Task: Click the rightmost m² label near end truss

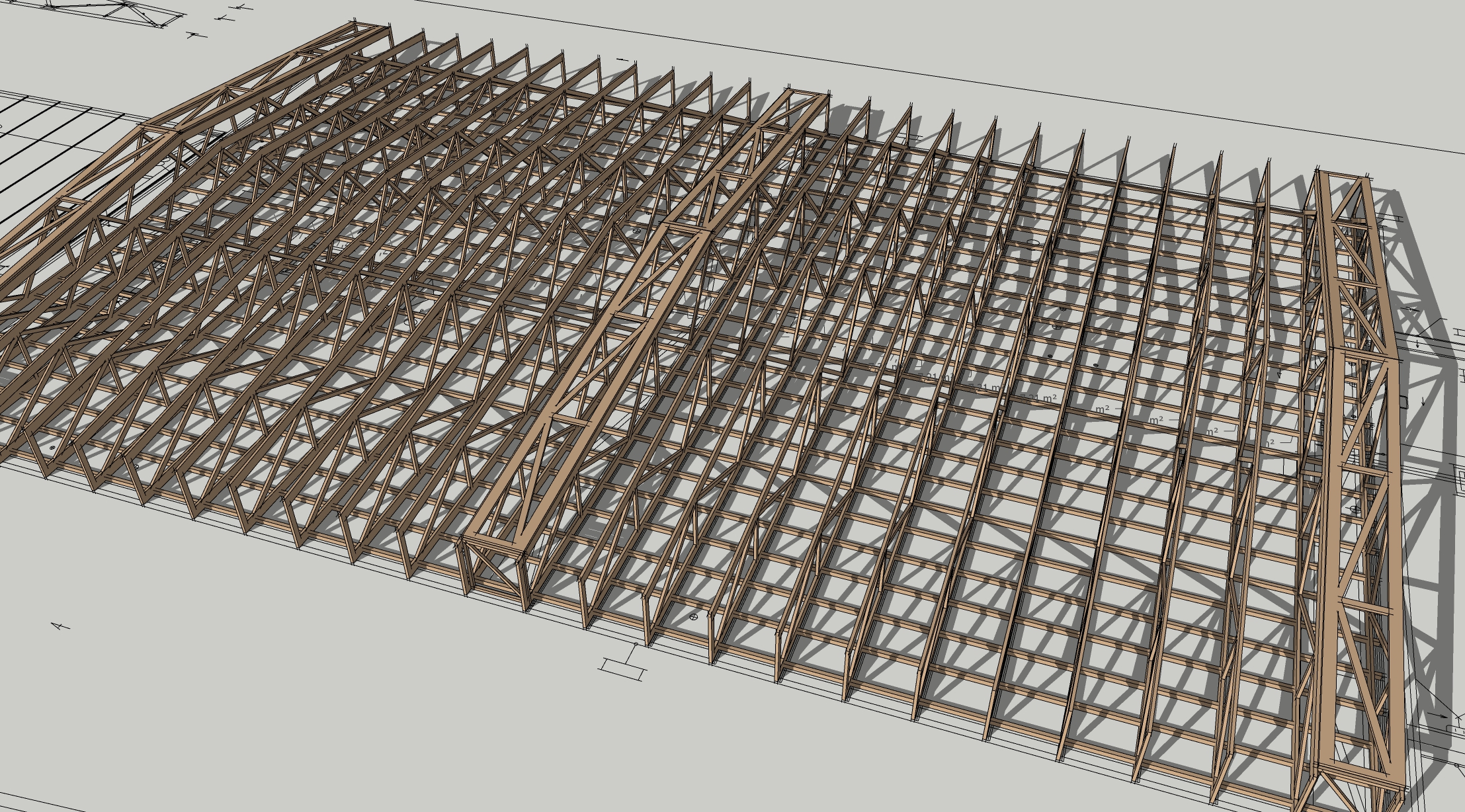Action: pyautogui.click(x=1270, y=442)
